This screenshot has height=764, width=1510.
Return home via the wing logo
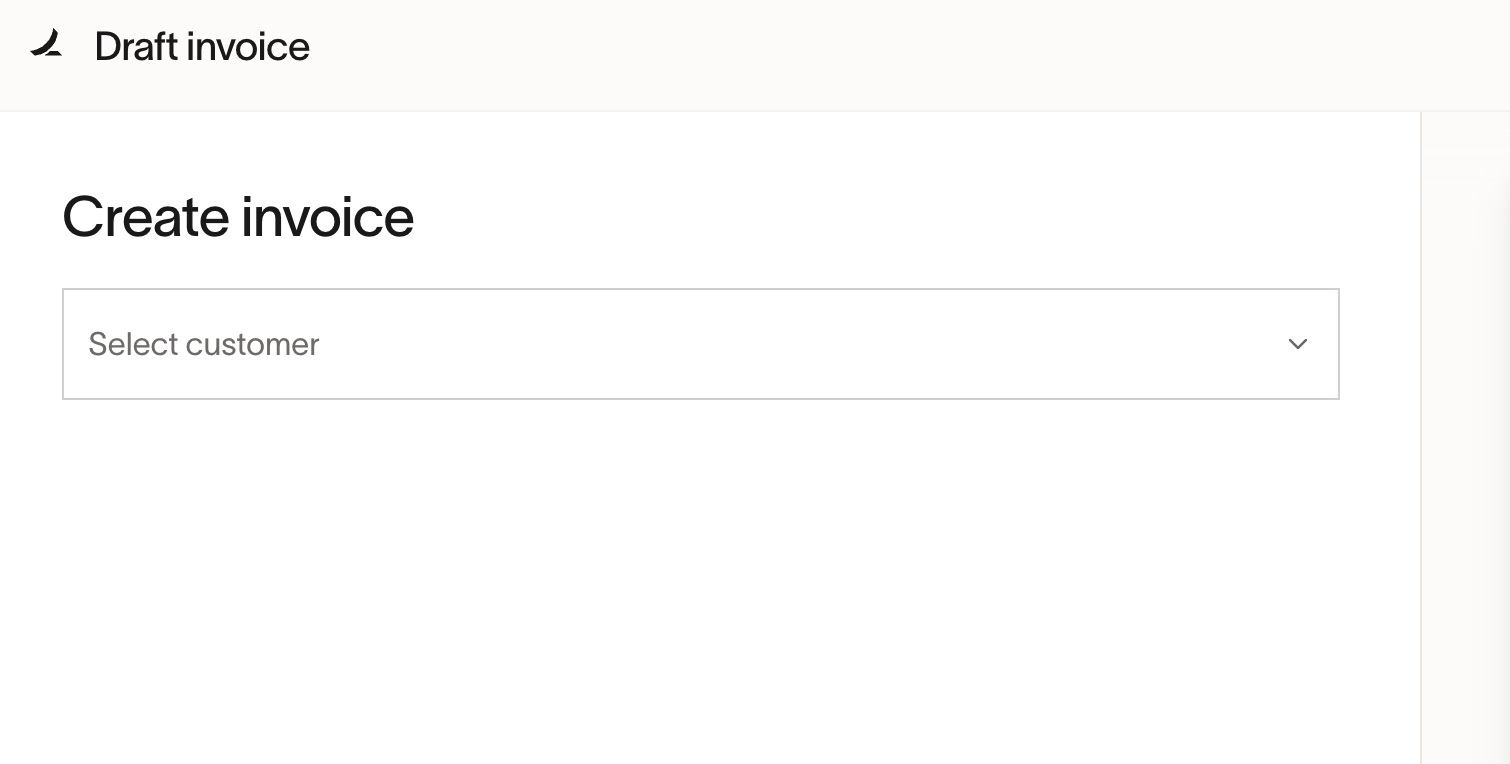[x=46, y=44]
